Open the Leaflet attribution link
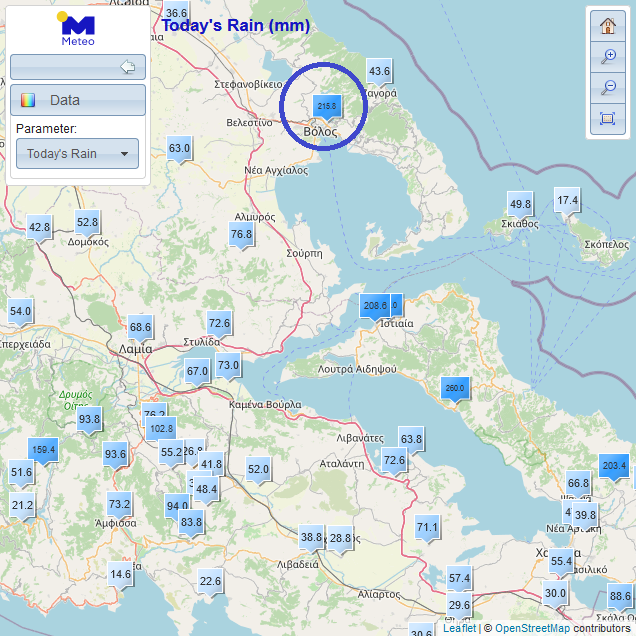This screenshot has width=636, height=636. point(459,628)
